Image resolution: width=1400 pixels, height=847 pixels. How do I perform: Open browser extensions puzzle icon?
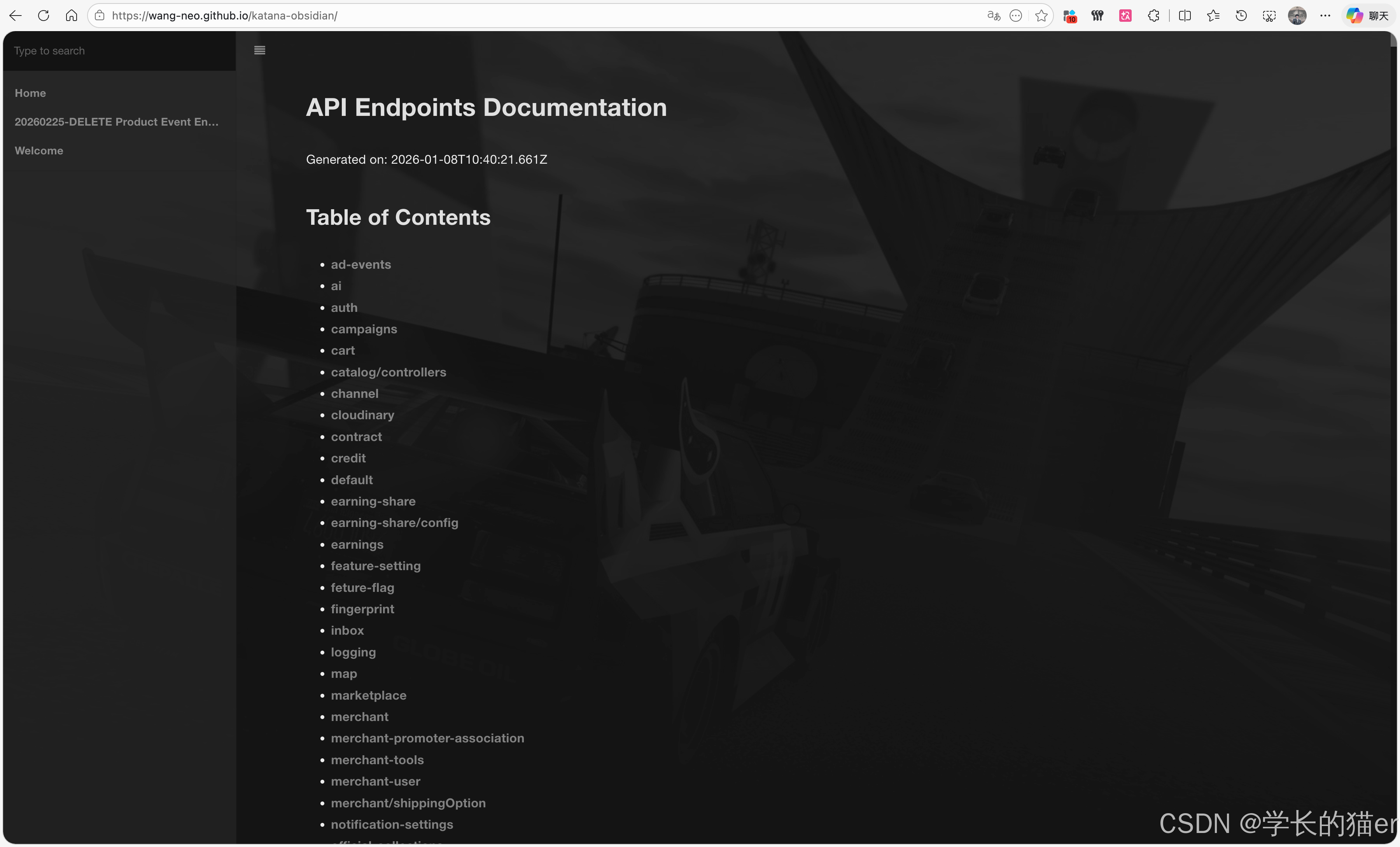(1153, 15)
